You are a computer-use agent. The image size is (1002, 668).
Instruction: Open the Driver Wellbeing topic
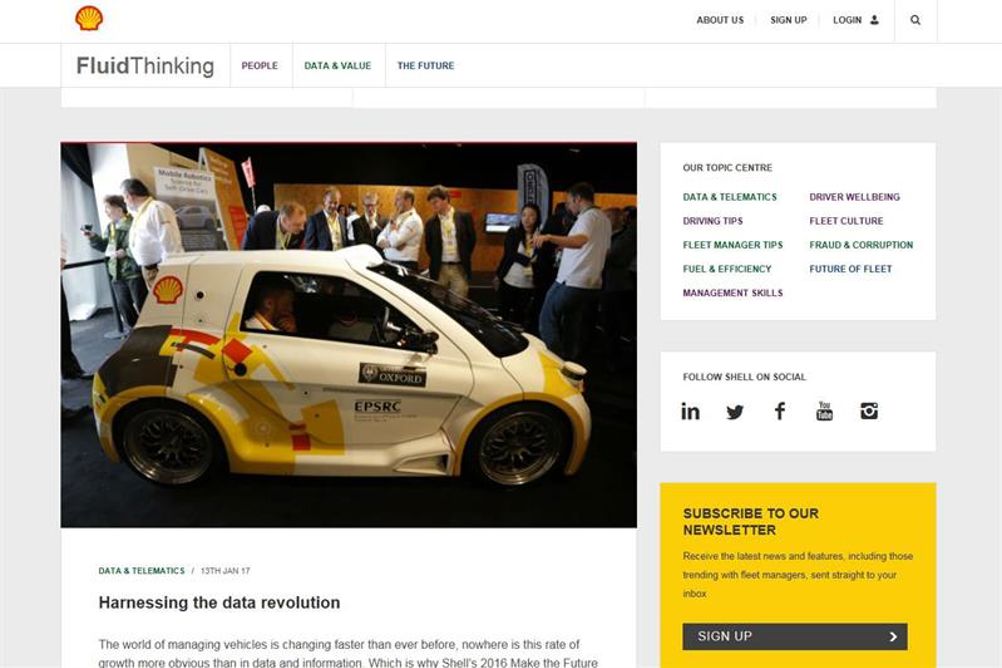pyautogui.click(x=854, y=197)
